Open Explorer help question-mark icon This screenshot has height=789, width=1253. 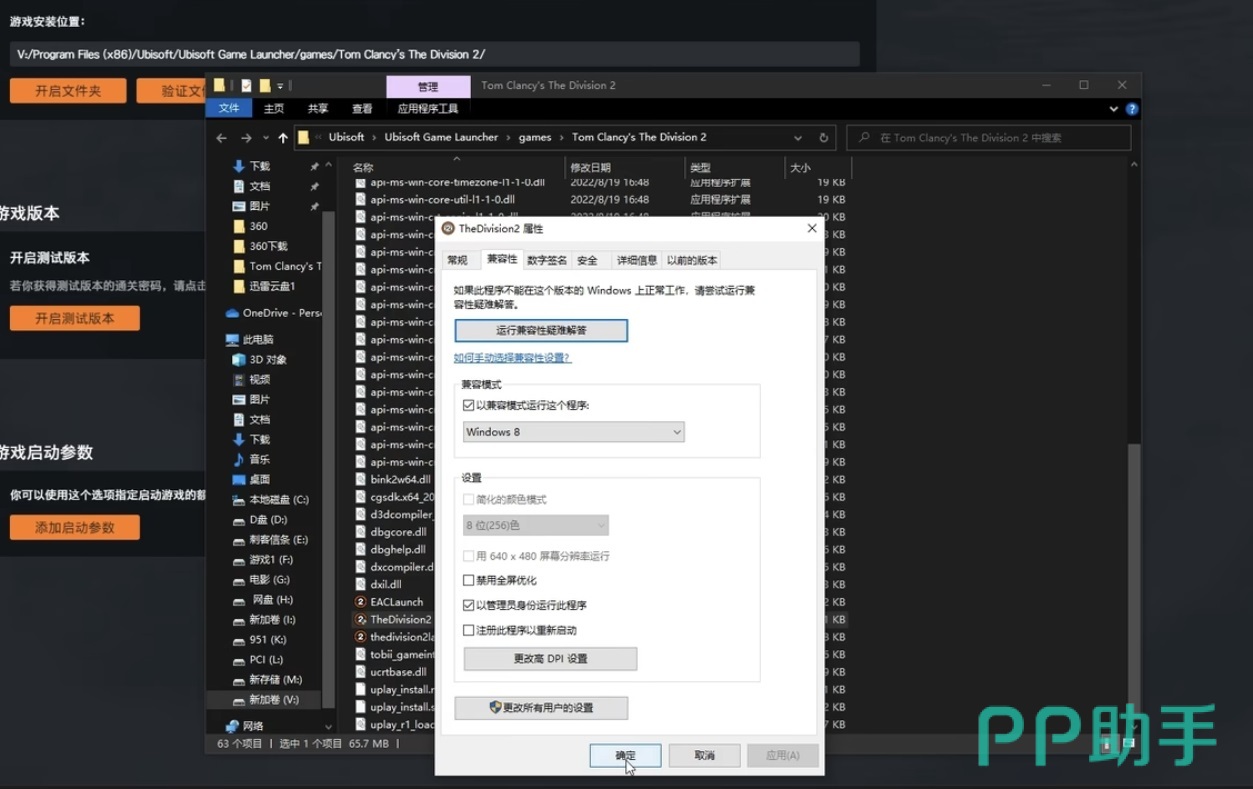click(1132, 109)
